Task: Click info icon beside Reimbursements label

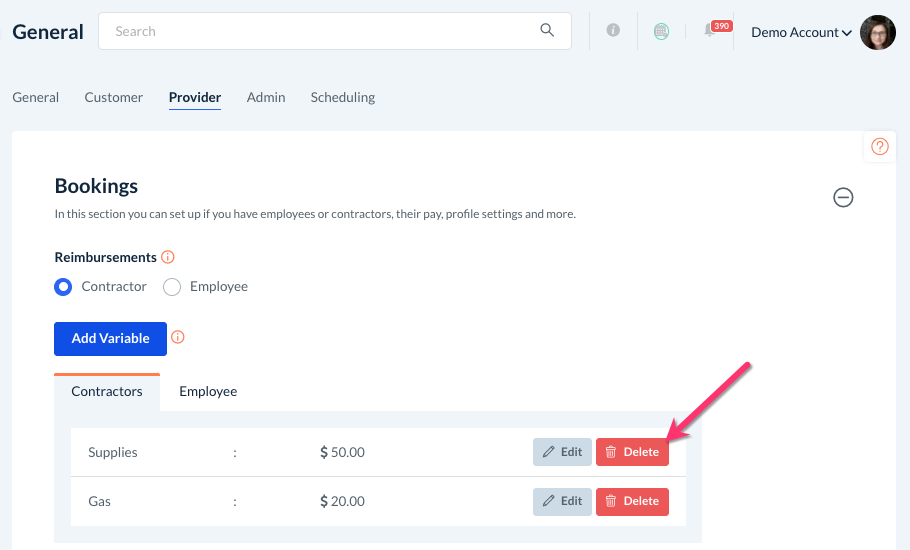Action: (x=168, y=257)
